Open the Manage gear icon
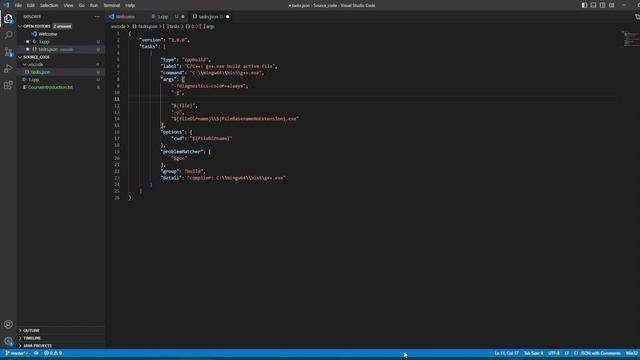 click(8, 341)
